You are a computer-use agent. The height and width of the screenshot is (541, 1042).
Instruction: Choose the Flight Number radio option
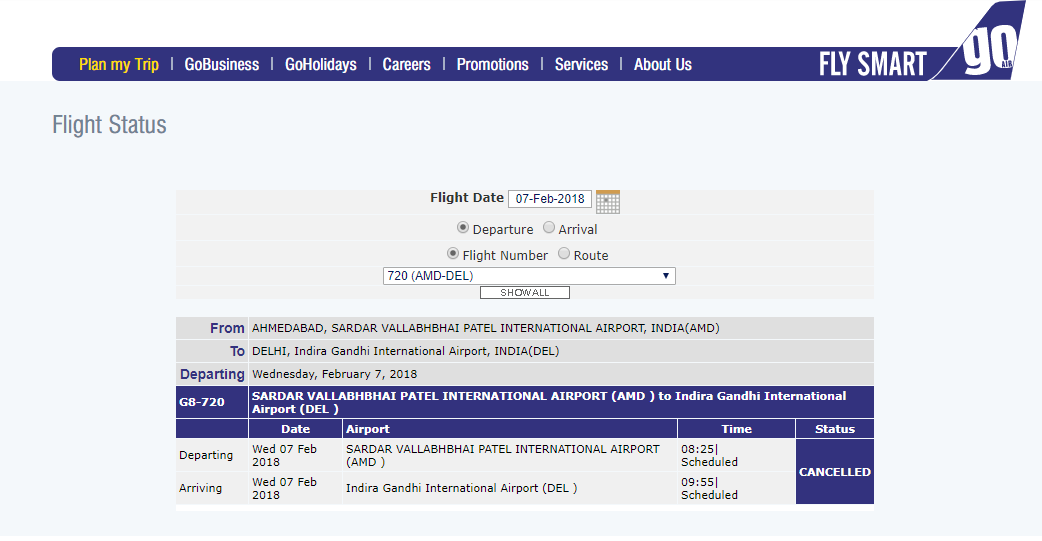coord(453,253)
